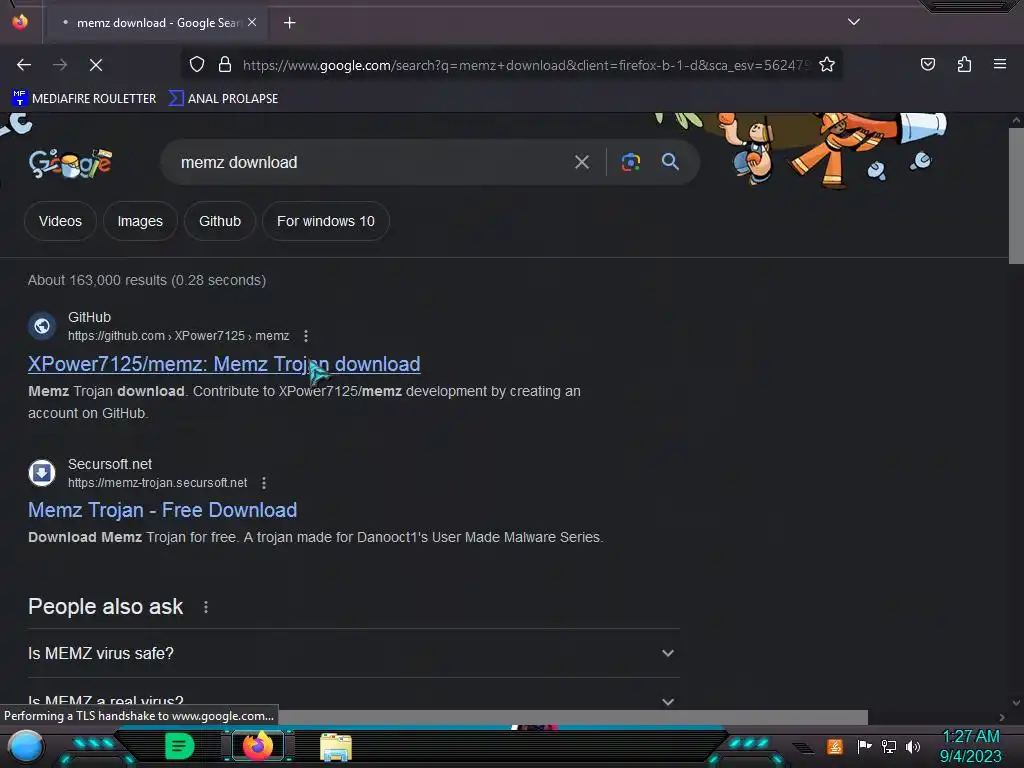Click the site security padlock

click(x=225, y=65)
